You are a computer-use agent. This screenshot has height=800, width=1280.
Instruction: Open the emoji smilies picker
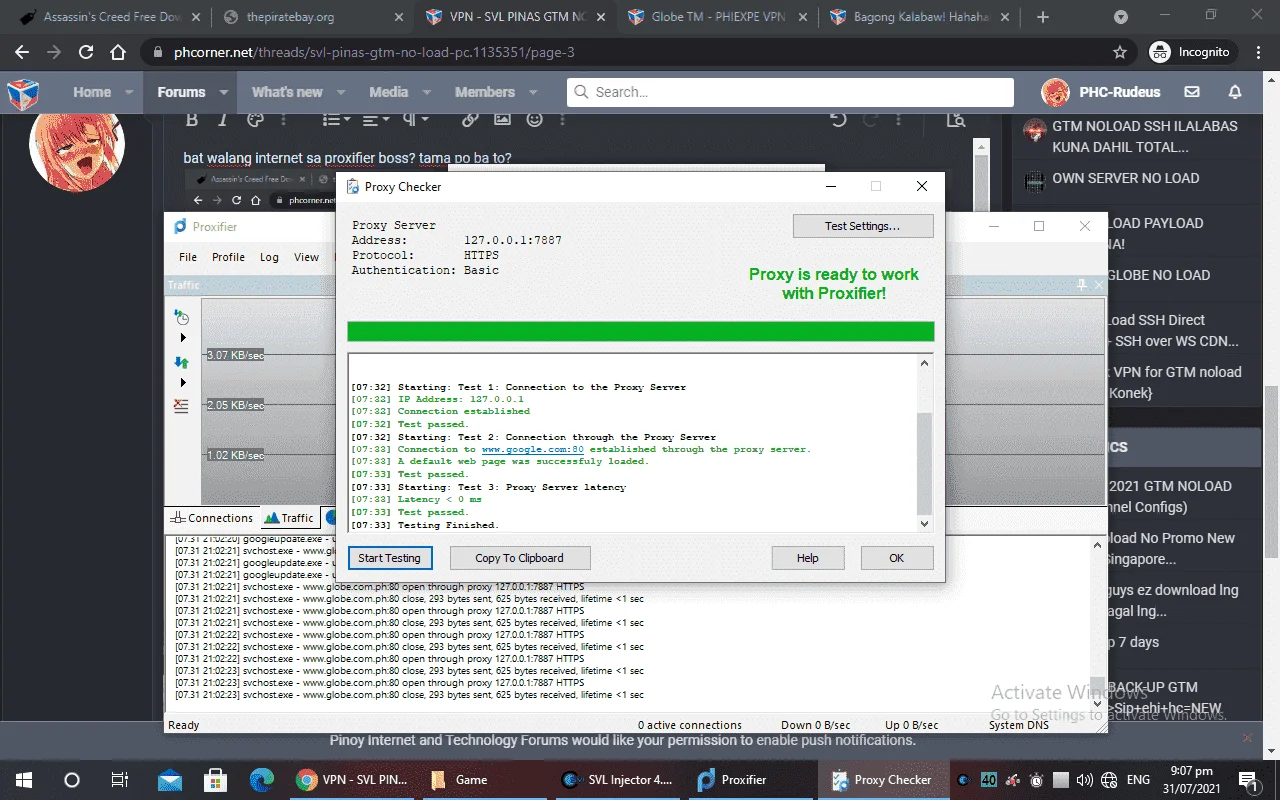535,120
